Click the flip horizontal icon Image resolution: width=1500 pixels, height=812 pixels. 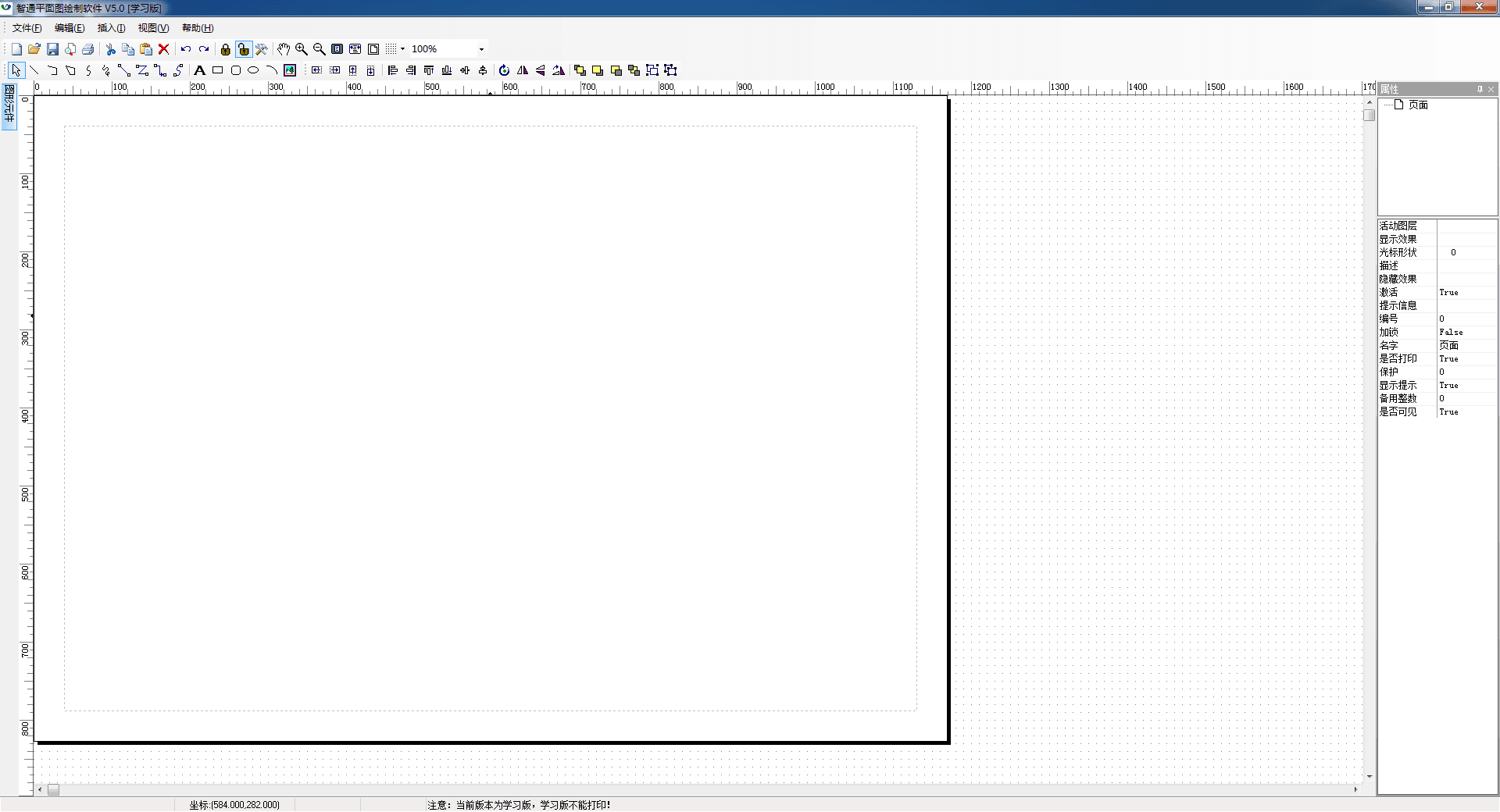point(523,70)
